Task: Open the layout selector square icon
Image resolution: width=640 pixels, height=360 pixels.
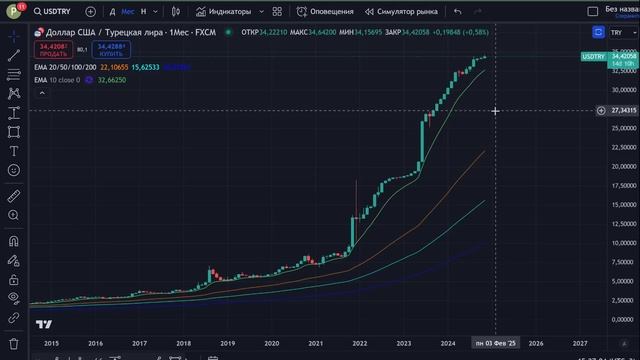Action: click(x=593, y=11)
